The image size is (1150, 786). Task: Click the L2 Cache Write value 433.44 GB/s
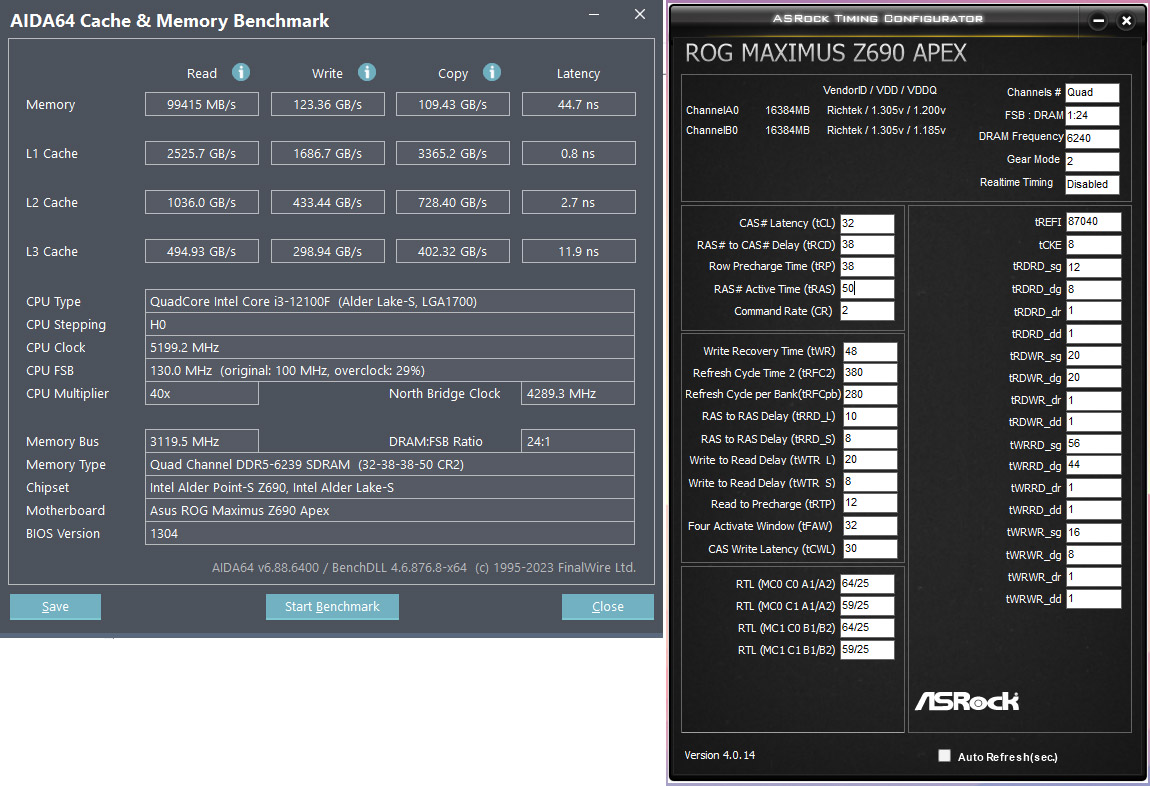(x=328, y=202)
